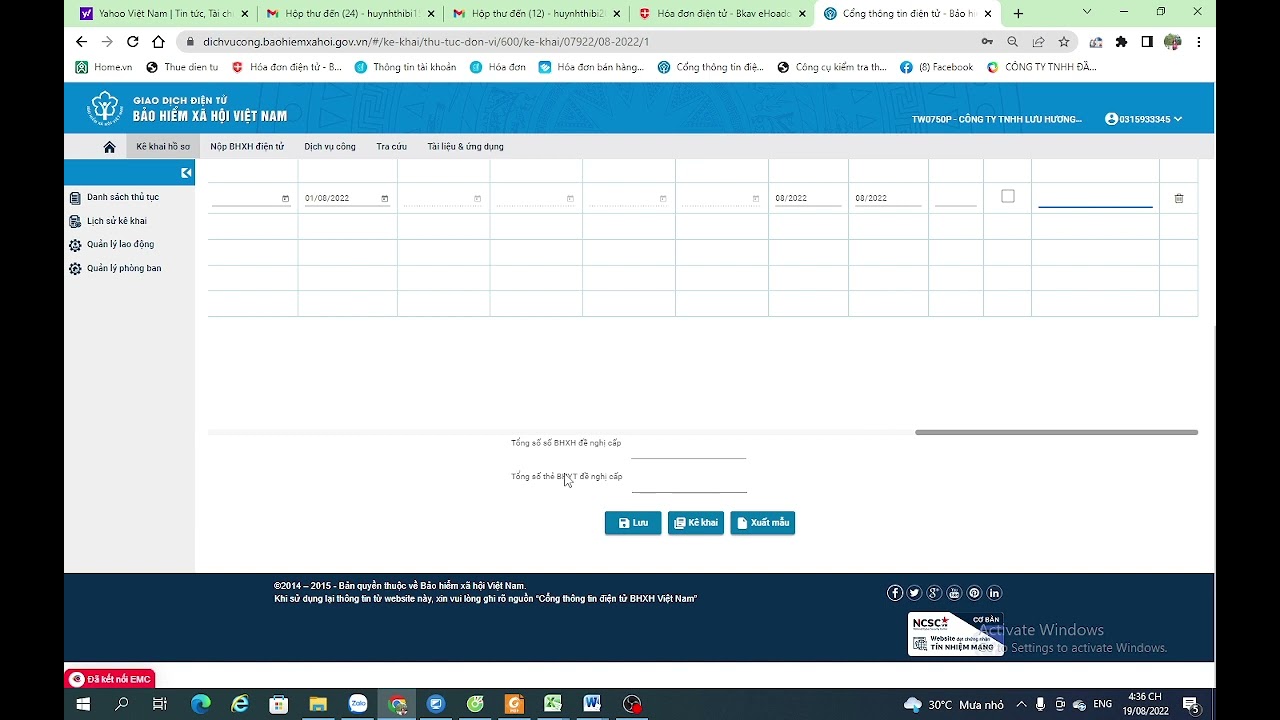This screenshot has width=1280, height=720.
Task: Go to the portal home icon
Action: [109, 147]
